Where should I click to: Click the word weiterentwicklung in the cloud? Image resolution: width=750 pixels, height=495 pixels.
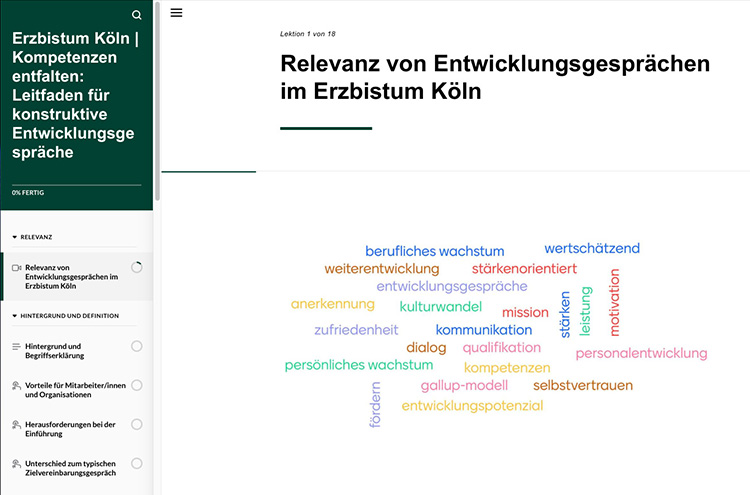tap(382, 269)
